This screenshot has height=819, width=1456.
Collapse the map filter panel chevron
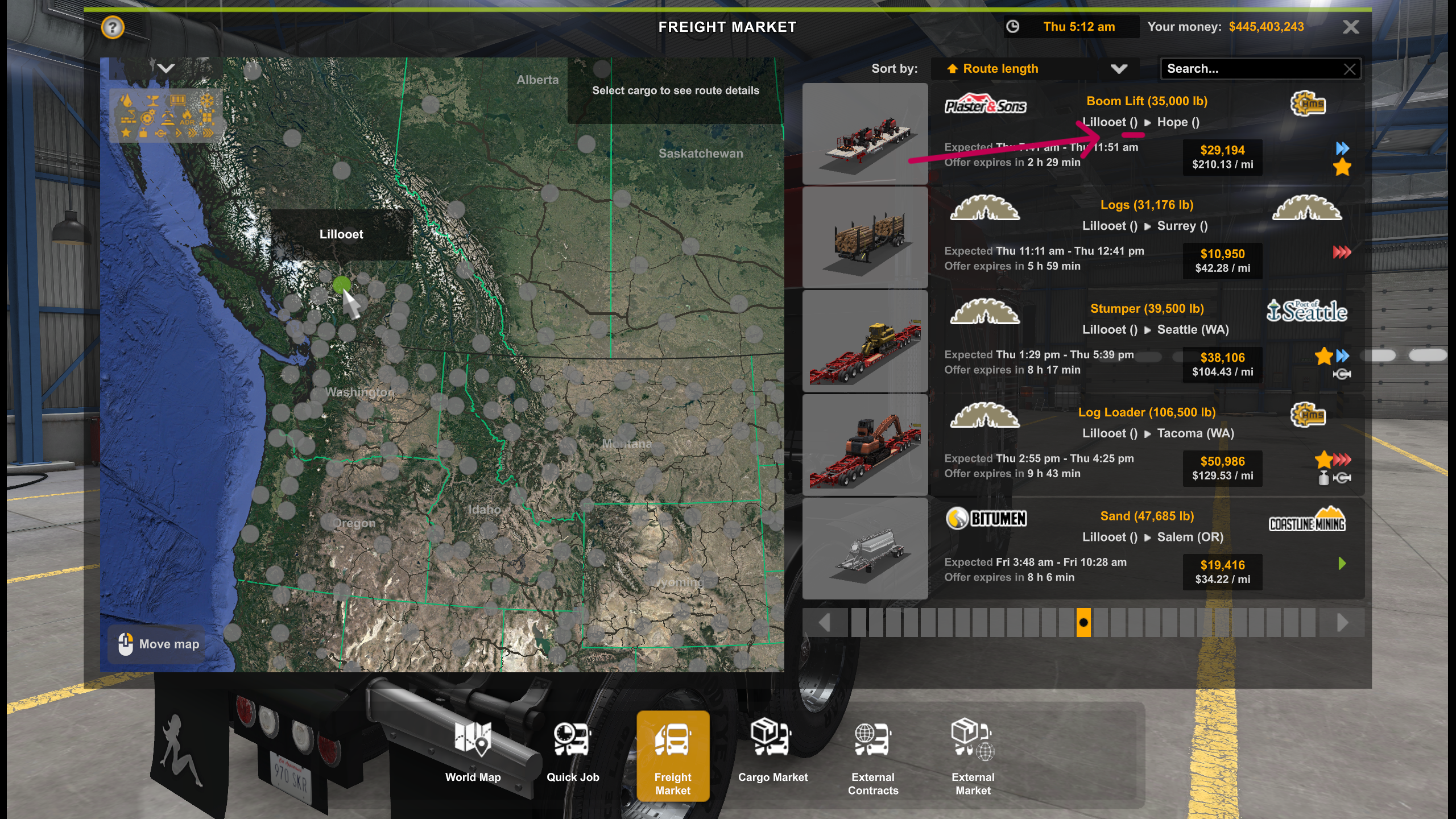tap(166, 69)
